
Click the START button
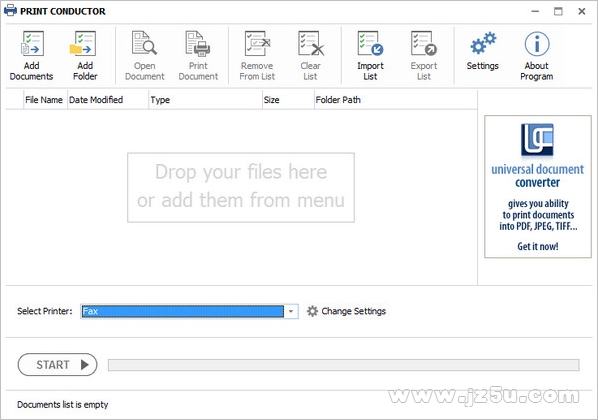click(57, 365)
